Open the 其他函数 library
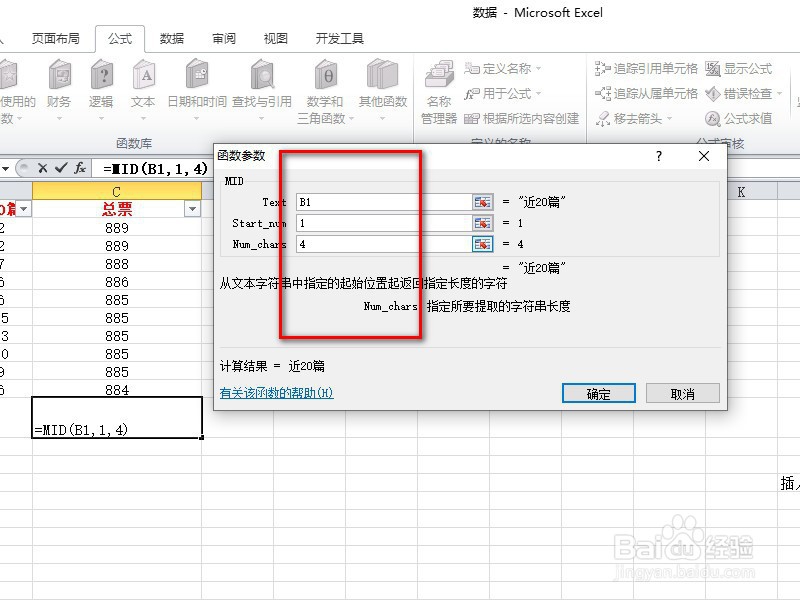Image resolution: width=800 pixels, height=600 pixels. tap(383, 89)
